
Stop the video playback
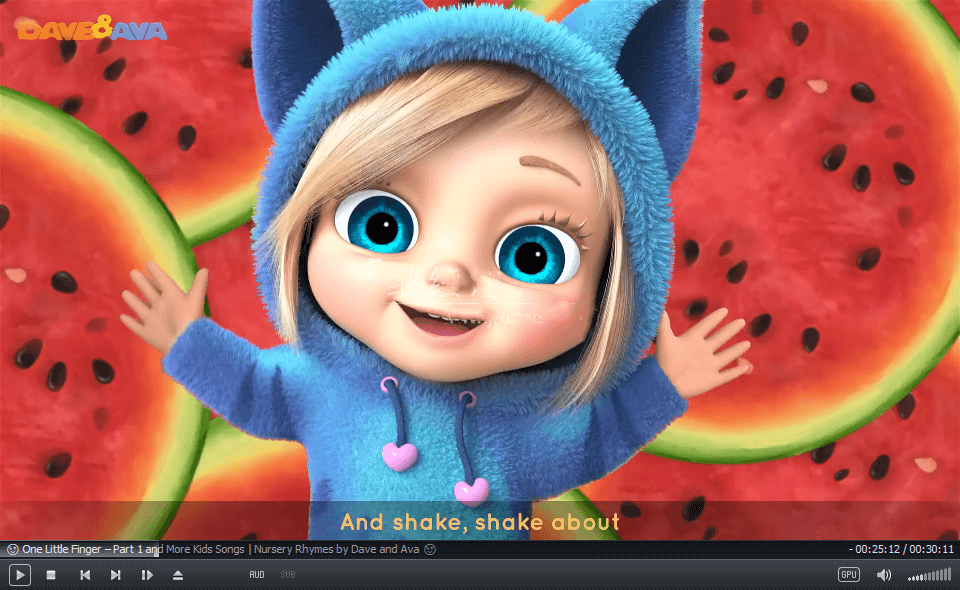point(51,575)
